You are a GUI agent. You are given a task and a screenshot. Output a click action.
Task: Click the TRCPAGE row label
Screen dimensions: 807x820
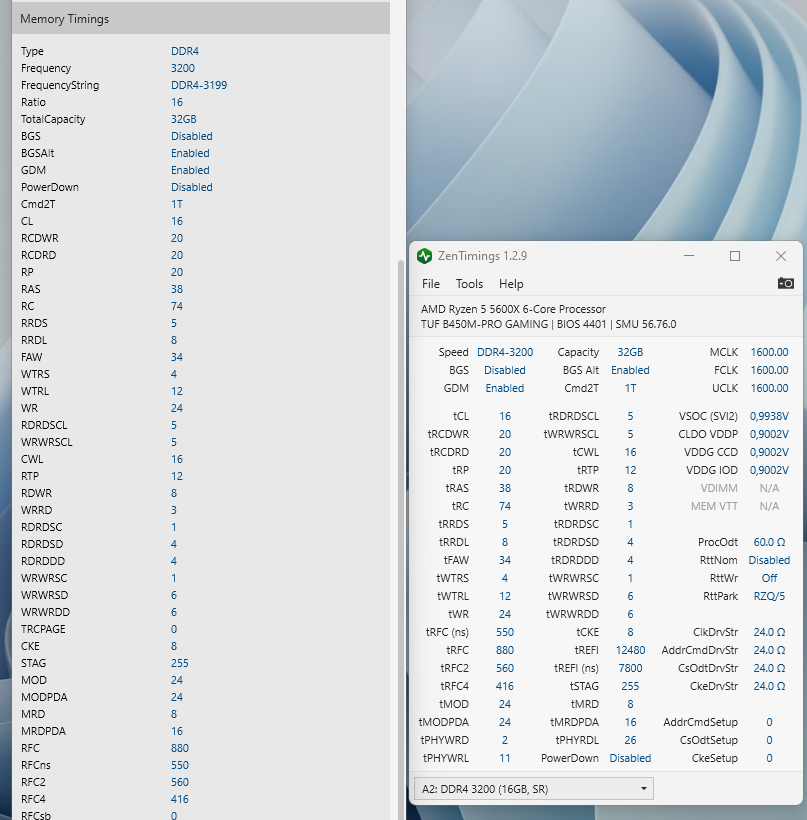coord(43,629)
